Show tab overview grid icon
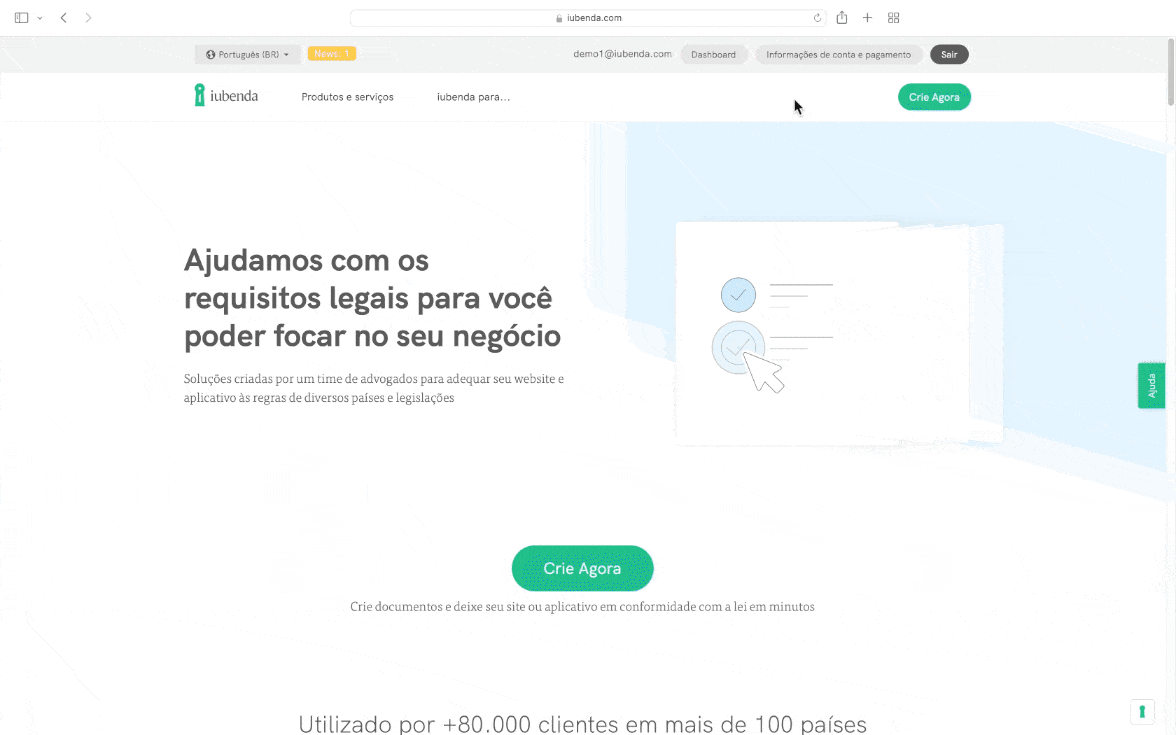The height and width of the screenshot is (735, 1176). tap(893, 18)
